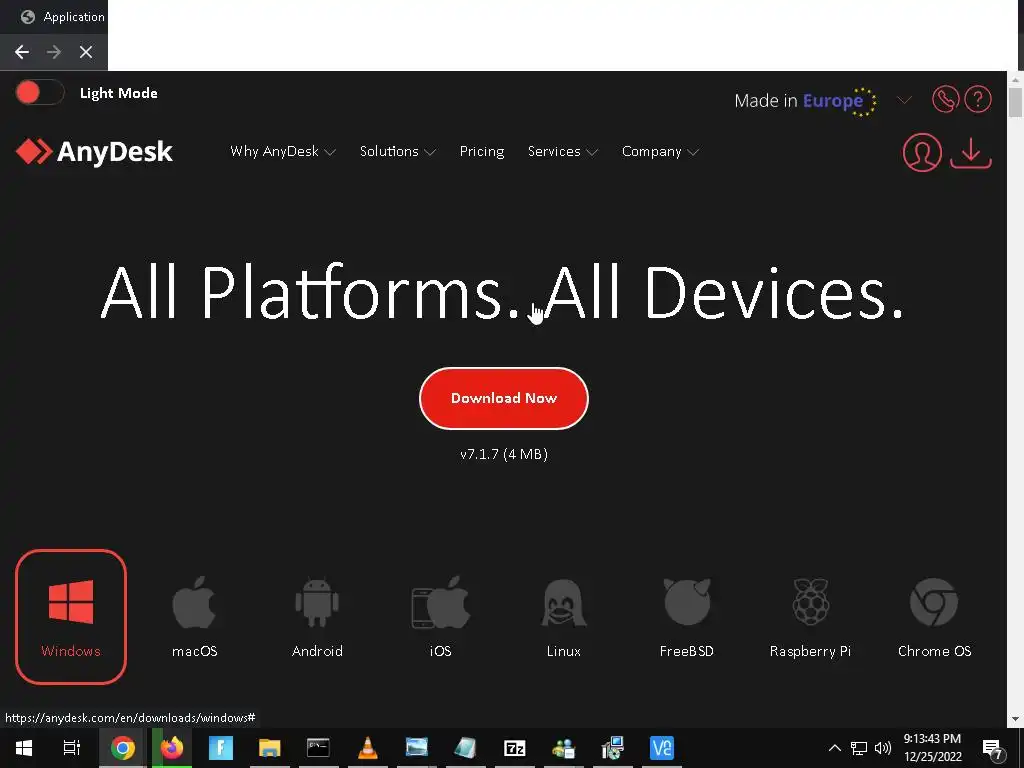The height and width of the screenshot is (768, 1024).
Task: Click the phone contact icon
Action: [x=945, y=99]
